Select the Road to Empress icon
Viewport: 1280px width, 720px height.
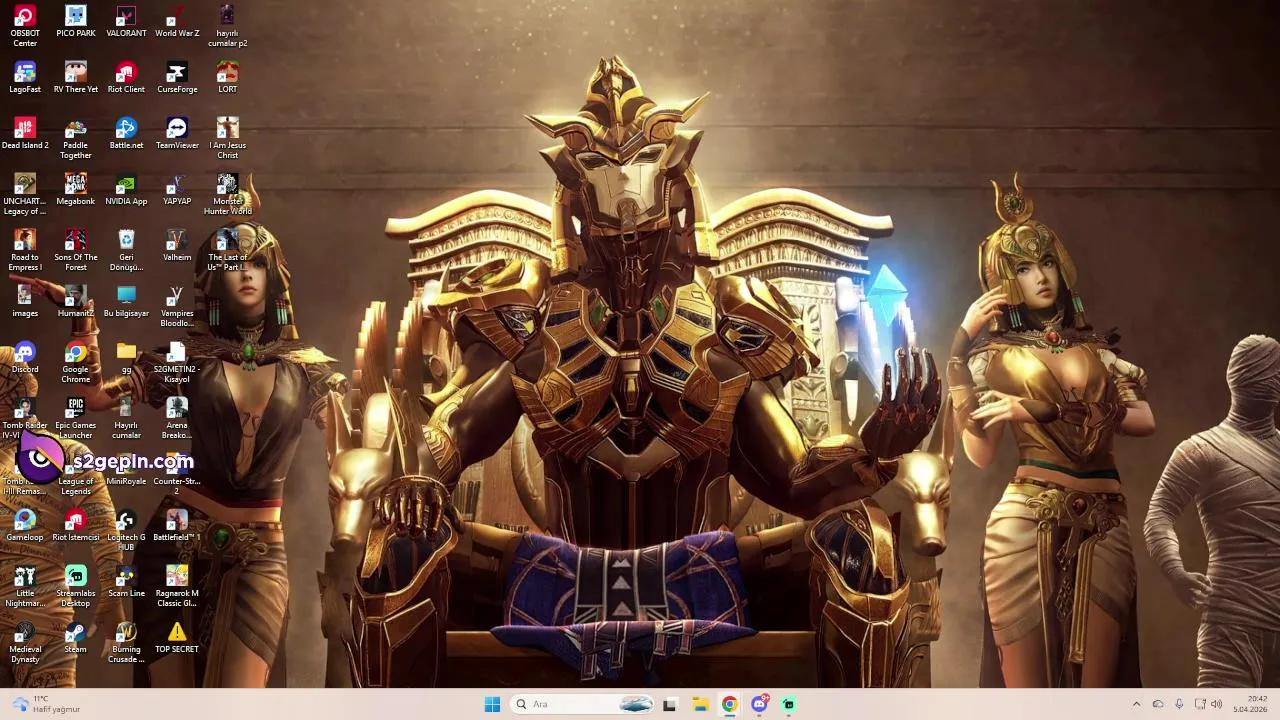pyautogui.click(x=25, y=250)
